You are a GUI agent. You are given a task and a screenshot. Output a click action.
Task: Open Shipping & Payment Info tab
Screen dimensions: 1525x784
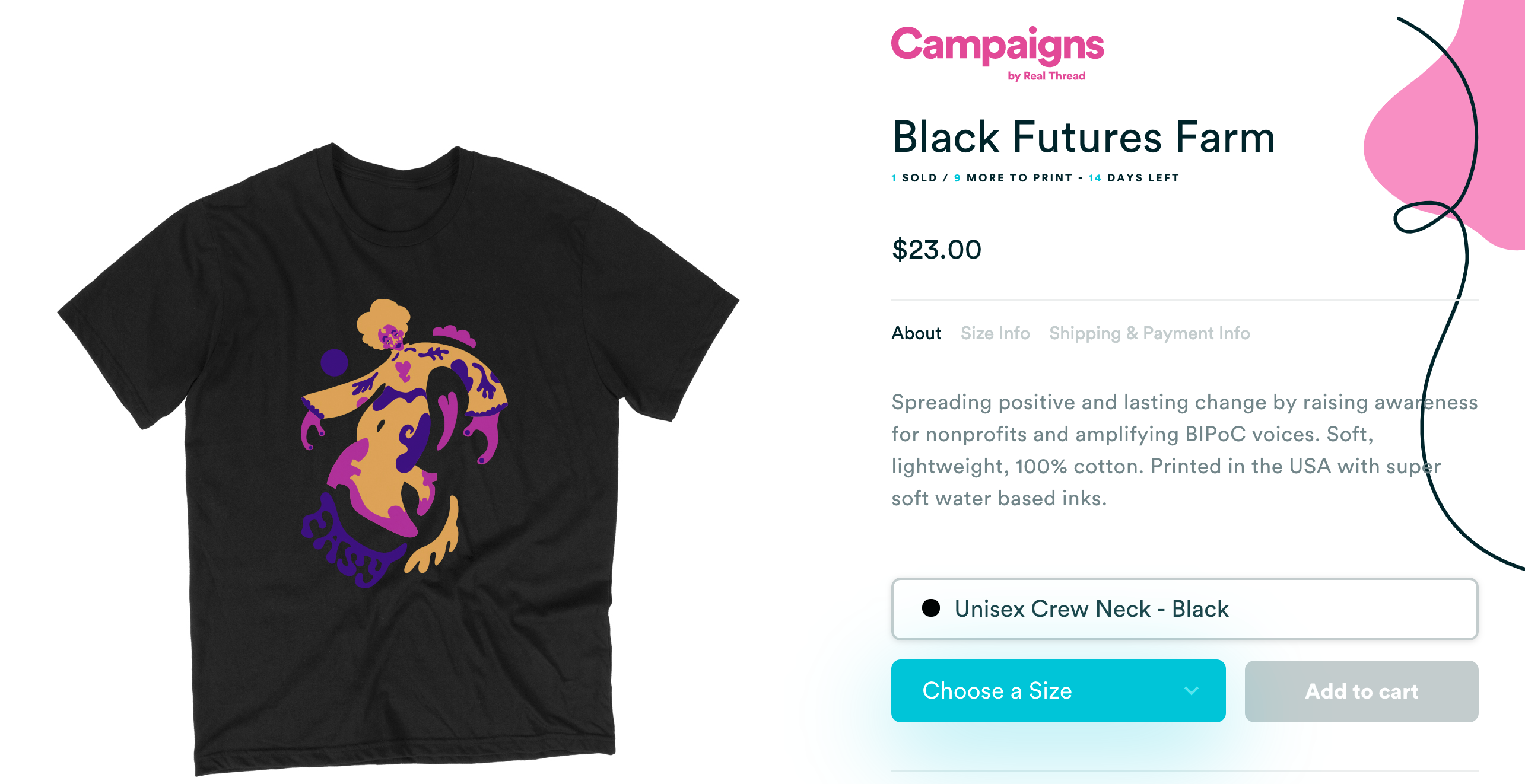click(x=1149, y=333)
